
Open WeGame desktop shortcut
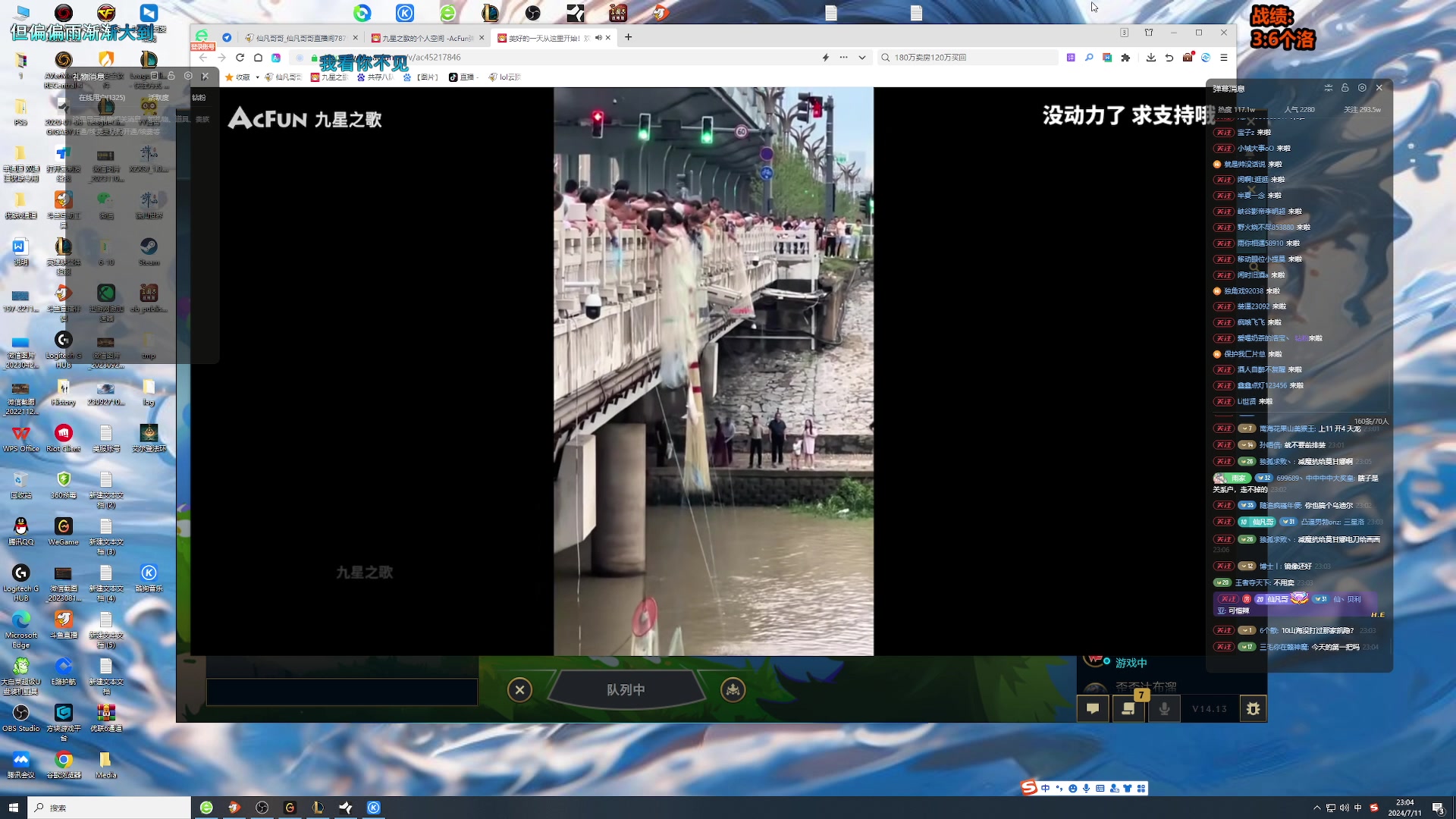[x=64, y=532]
